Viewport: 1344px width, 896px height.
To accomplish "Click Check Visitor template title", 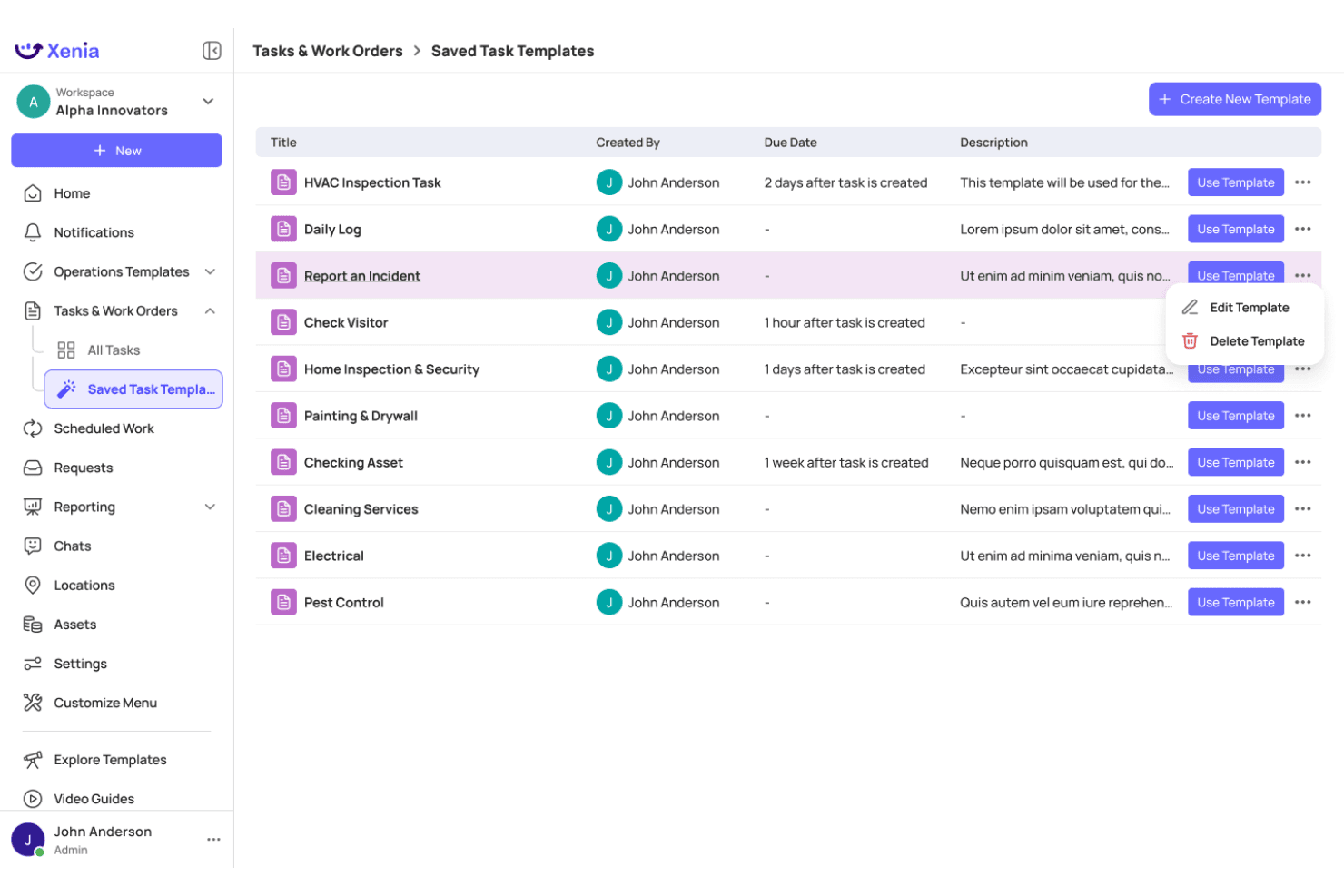I will pos(346,322).
